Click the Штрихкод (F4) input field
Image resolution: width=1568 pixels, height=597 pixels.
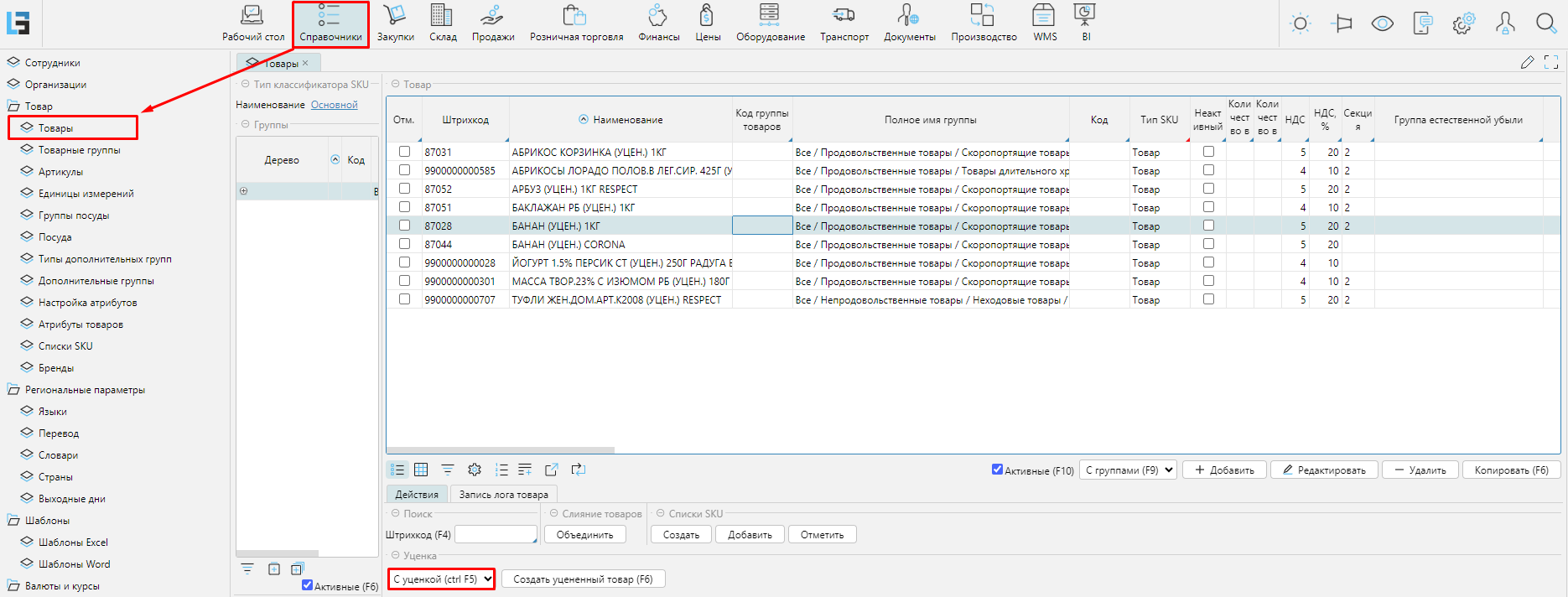click(x=495, y=534)
